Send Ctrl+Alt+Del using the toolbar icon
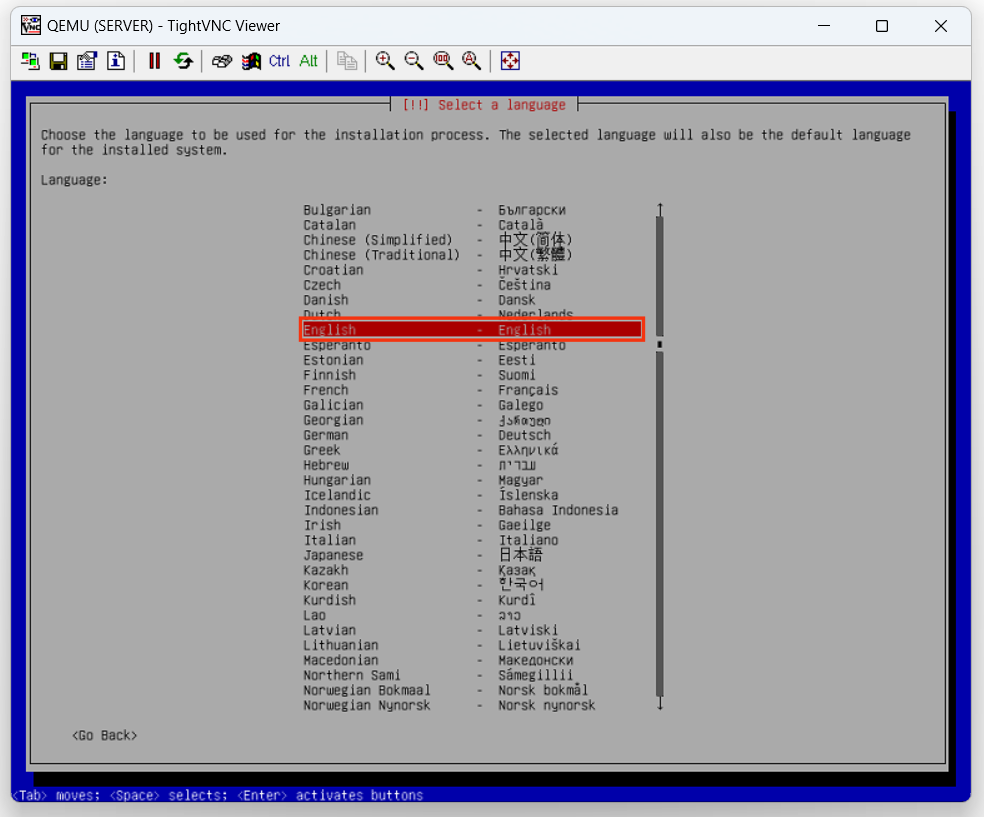This screenshot has height=817, width=984. click(x=222, y=61)
